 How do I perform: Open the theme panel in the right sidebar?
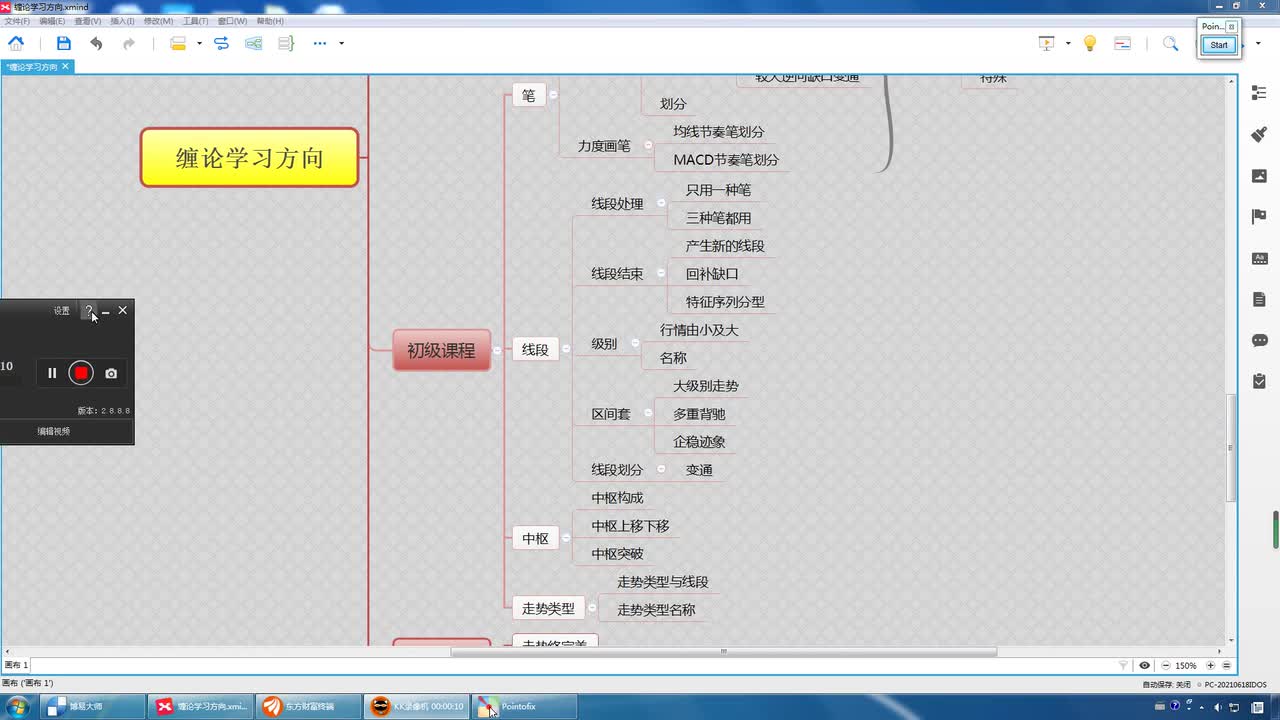coord(1259,258)
